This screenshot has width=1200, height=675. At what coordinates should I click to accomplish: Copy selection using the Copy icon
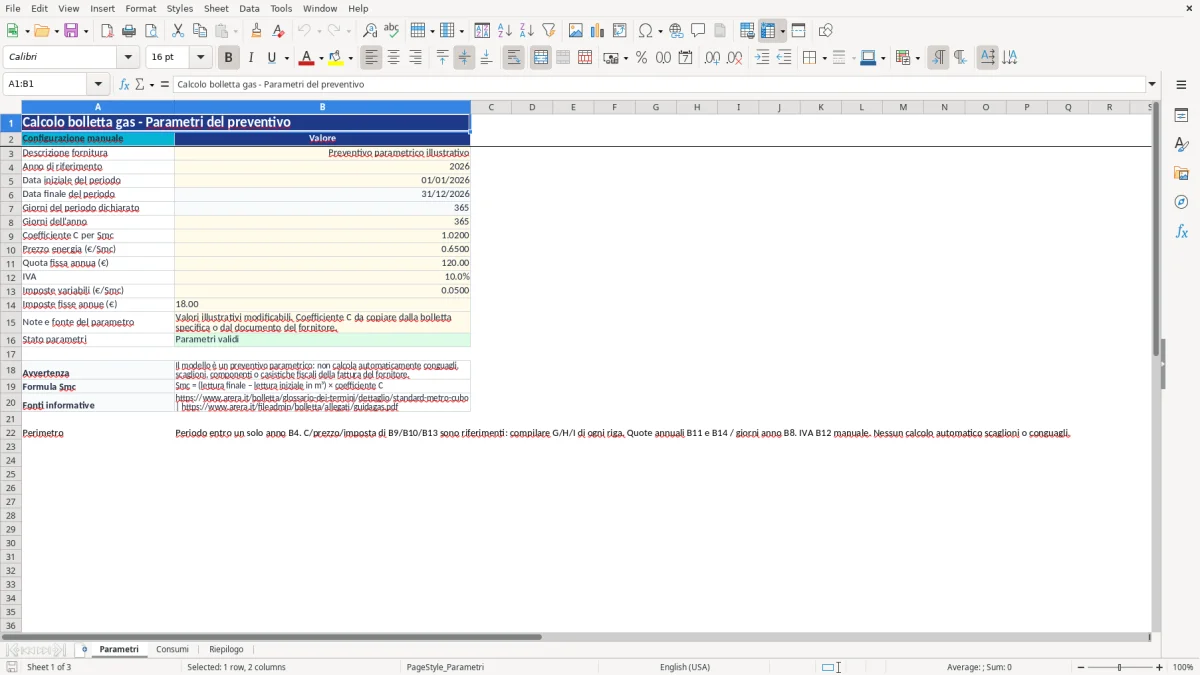[200, 31]
